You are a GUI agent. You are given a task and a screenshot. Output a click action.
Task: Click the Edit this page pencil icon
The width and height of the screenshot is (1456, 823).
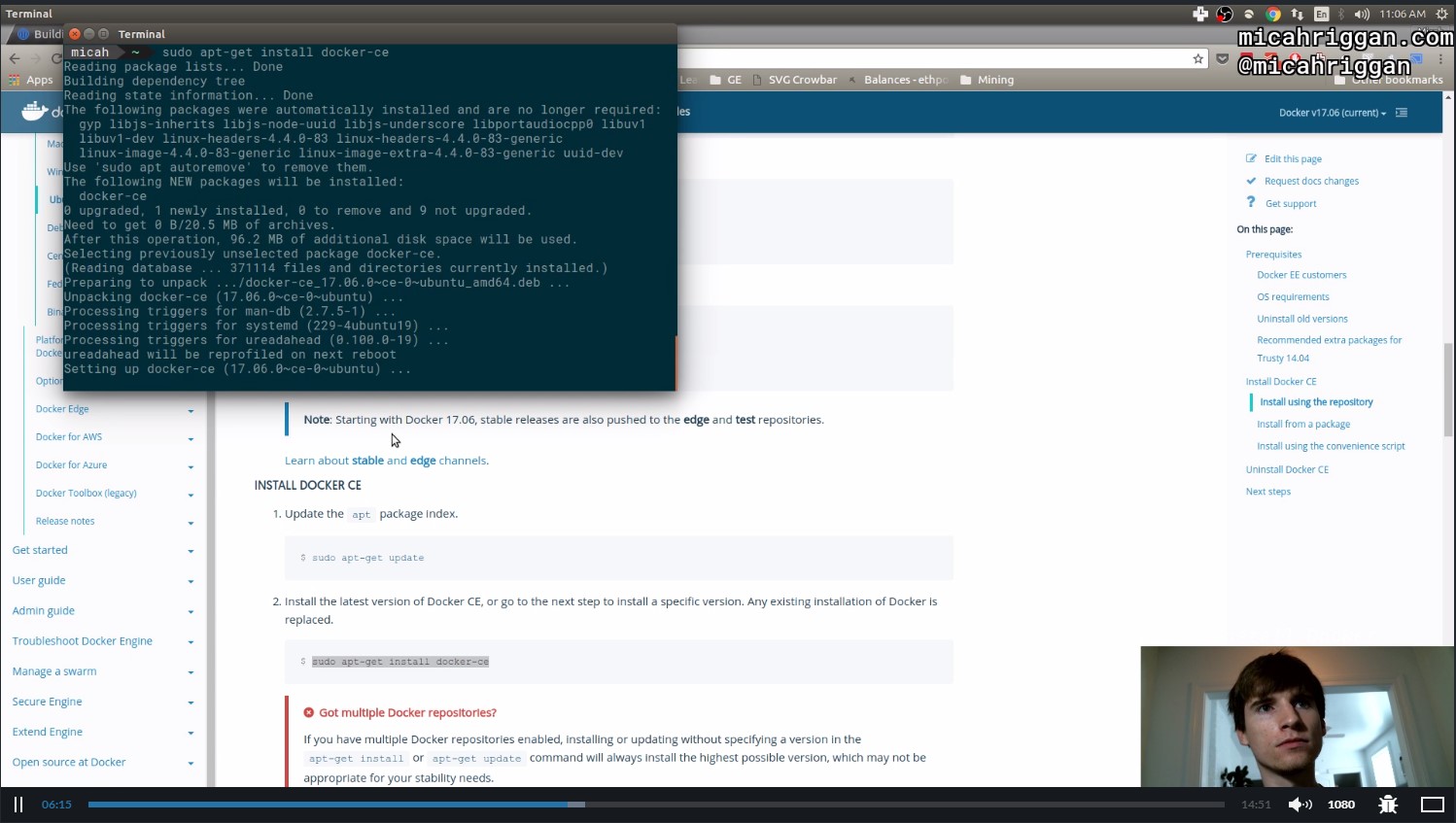point(1251,158)
